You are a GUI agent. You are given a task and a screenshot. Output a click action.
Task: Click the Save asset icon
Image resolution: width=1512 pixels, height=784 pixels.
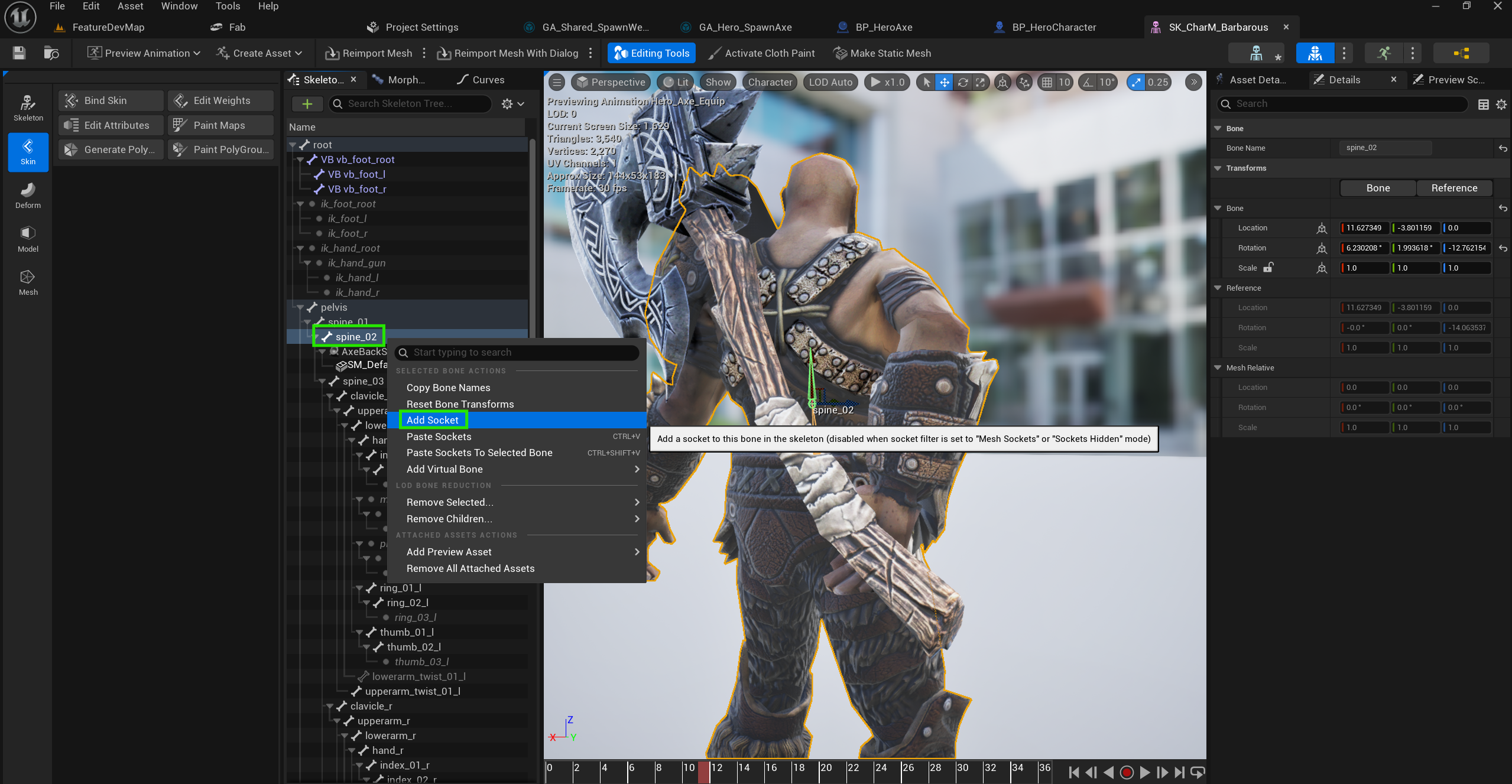coord(19,53)
